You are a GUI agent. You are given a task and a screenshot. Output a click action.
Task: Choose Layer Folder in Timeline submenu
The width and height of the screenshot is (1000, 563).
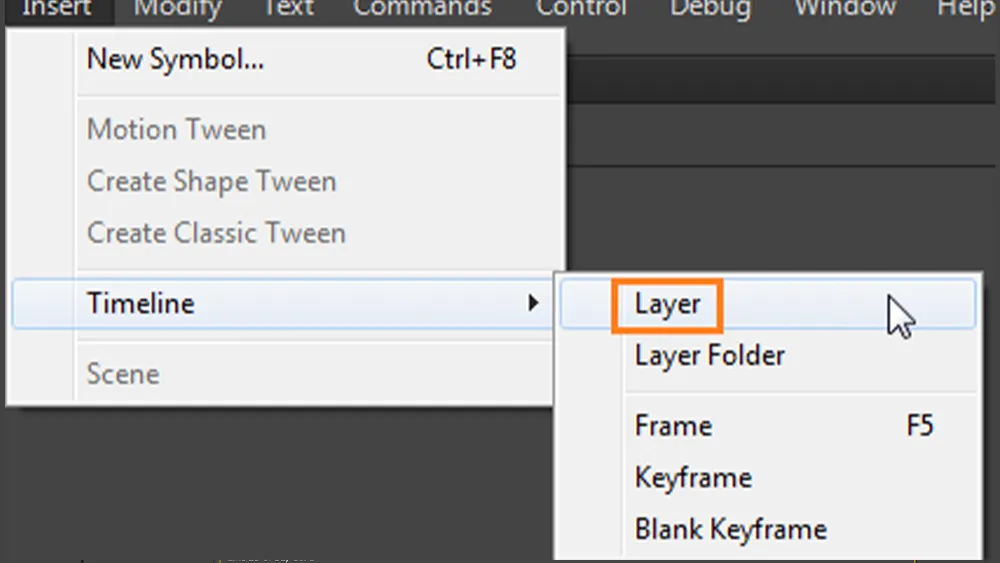710,355
